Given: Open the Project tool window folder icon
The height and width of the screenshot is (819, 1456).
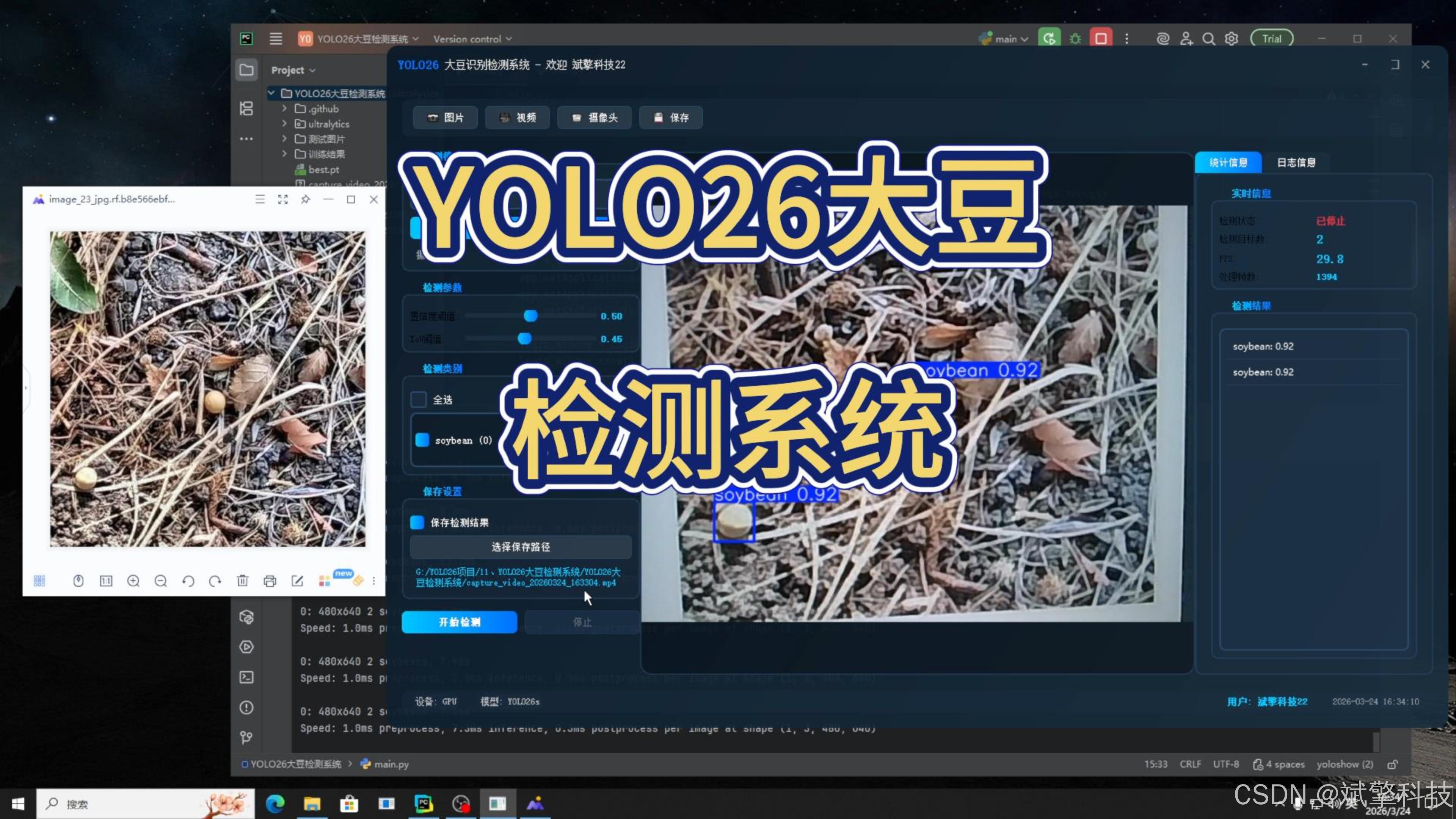Looking at the screenshot, I should [246, 70].
